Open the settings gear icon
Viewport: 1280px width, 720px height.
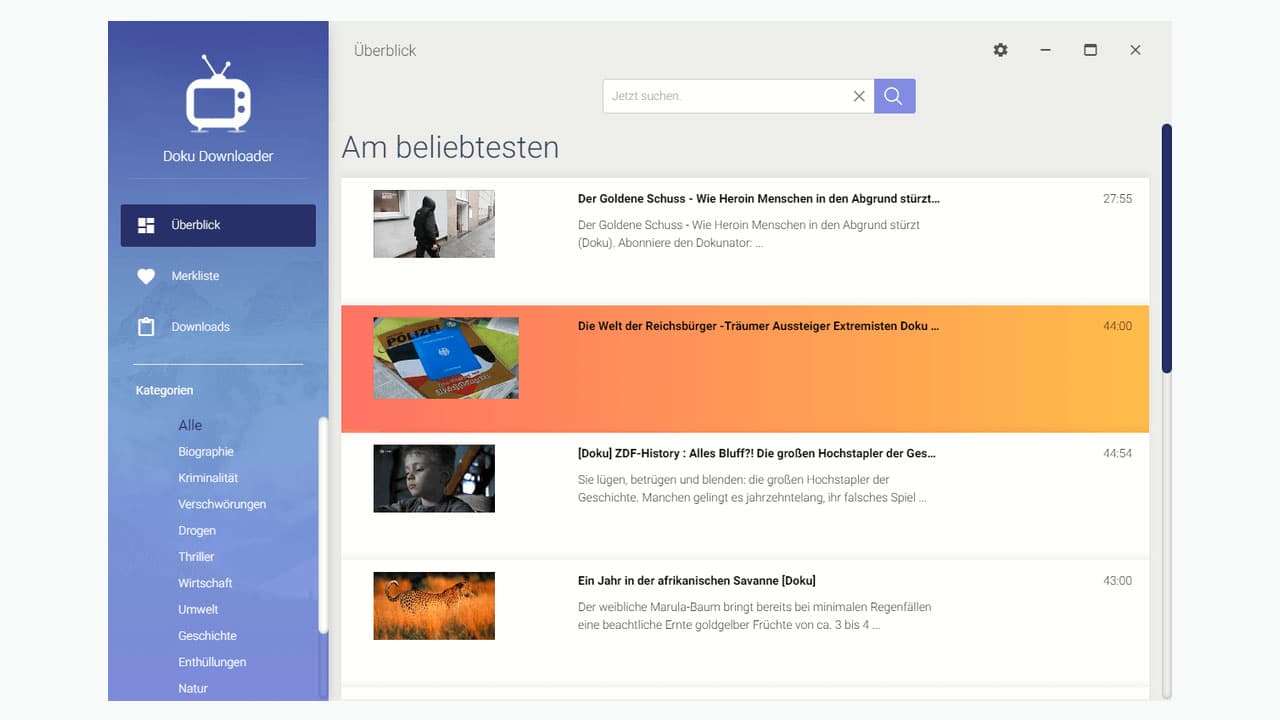click(x=1000, y=49)
